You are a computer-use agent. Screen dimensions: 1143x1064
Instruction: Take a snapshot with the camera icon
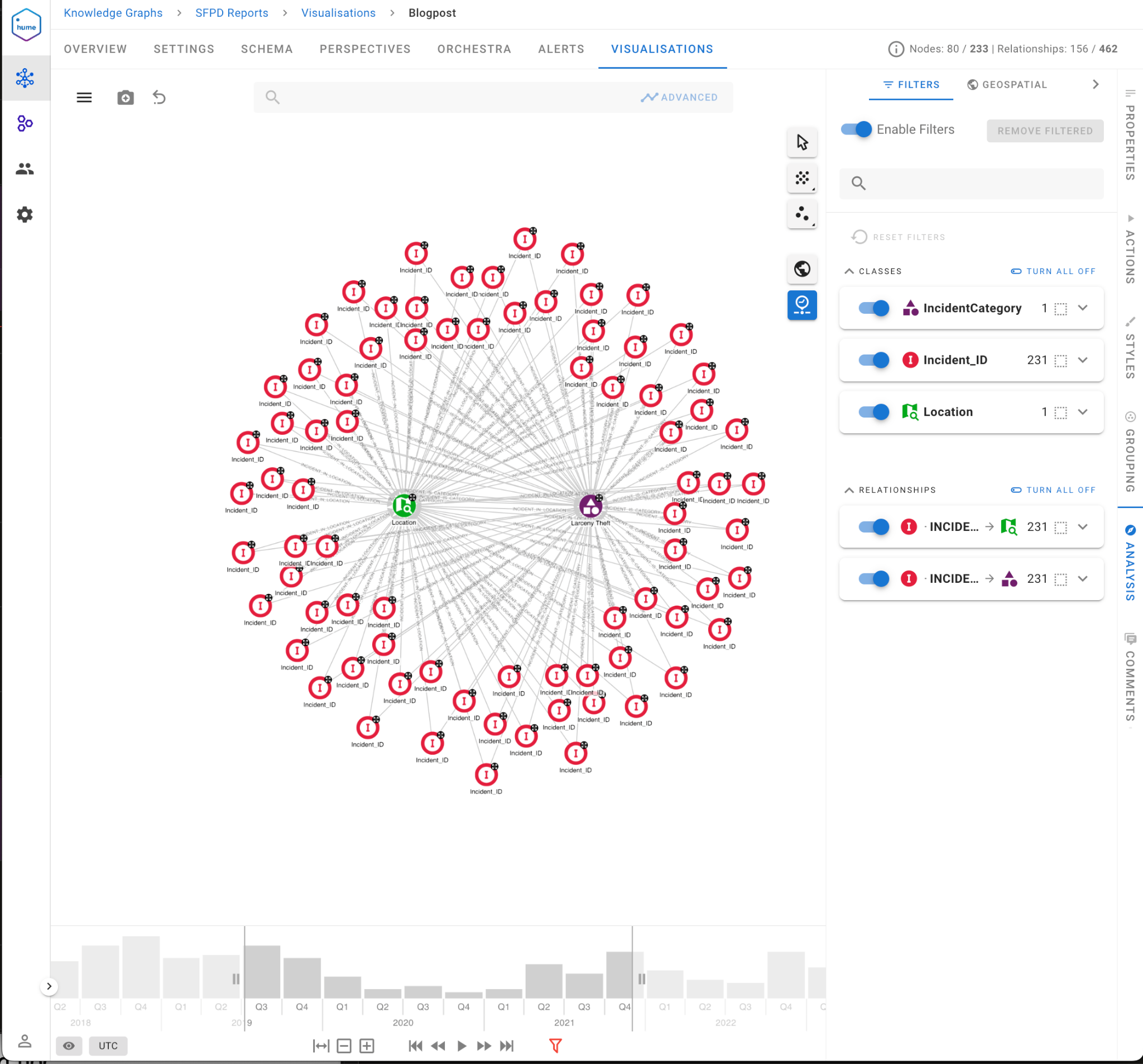tap(126, 98)
